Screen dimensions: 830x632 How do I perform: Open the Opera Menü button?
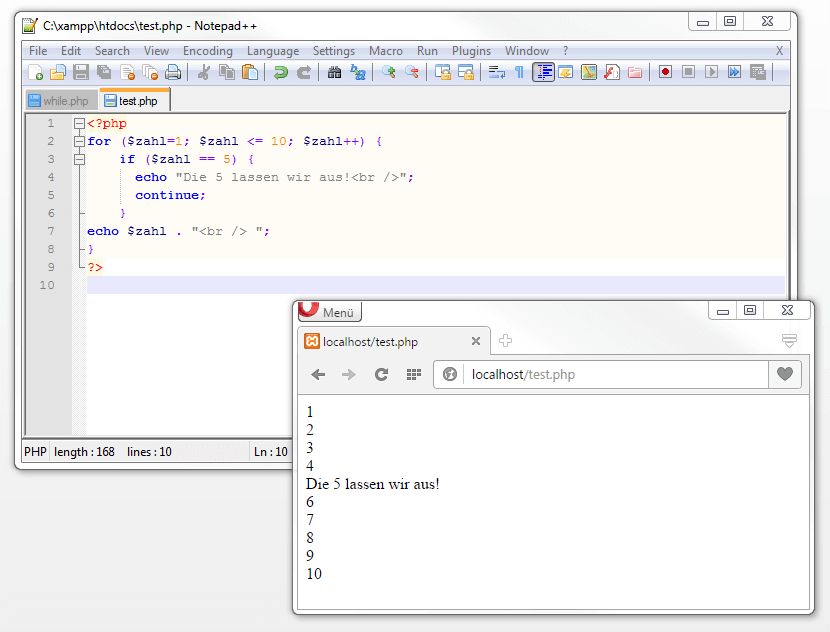click(330, 312)
